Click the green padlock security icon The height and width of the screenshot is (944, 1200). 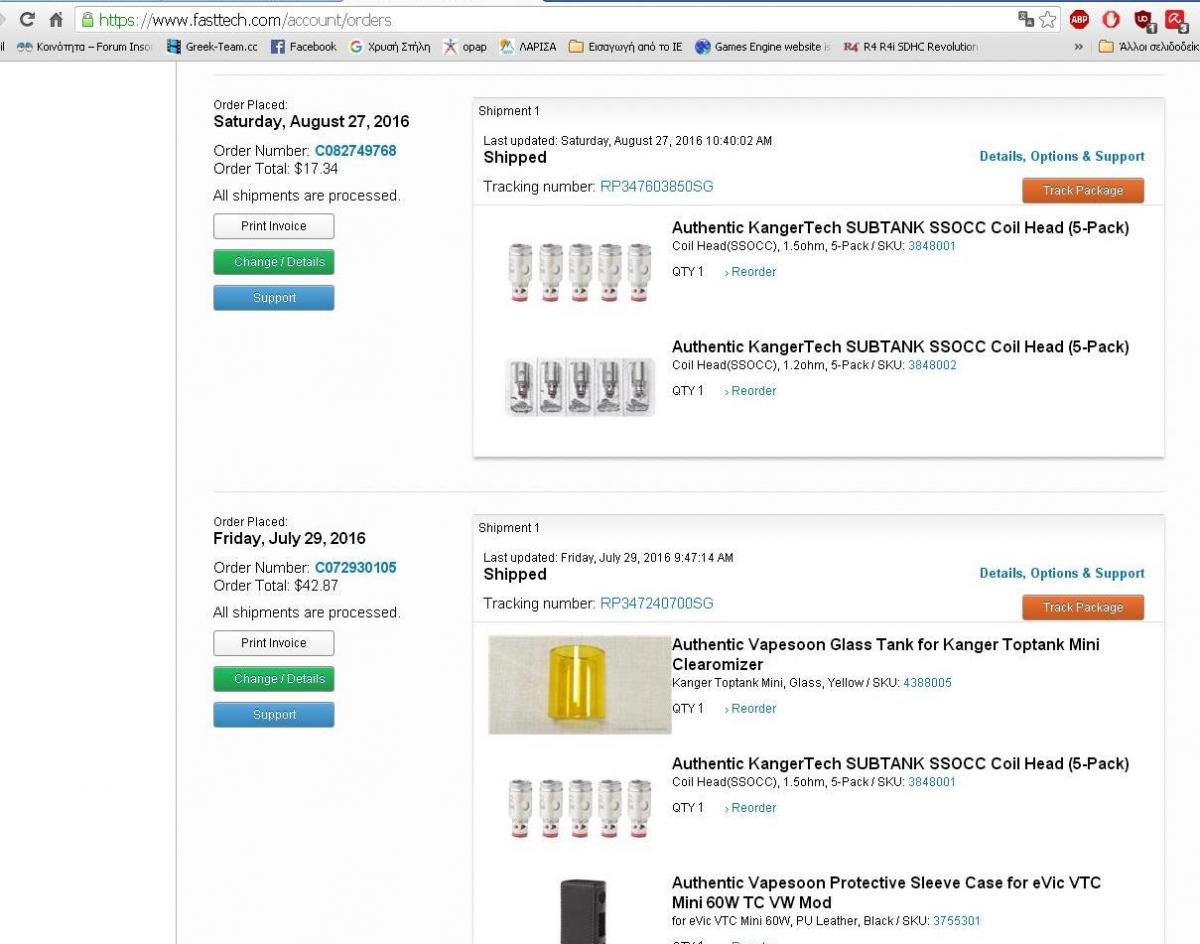[87, 19]
